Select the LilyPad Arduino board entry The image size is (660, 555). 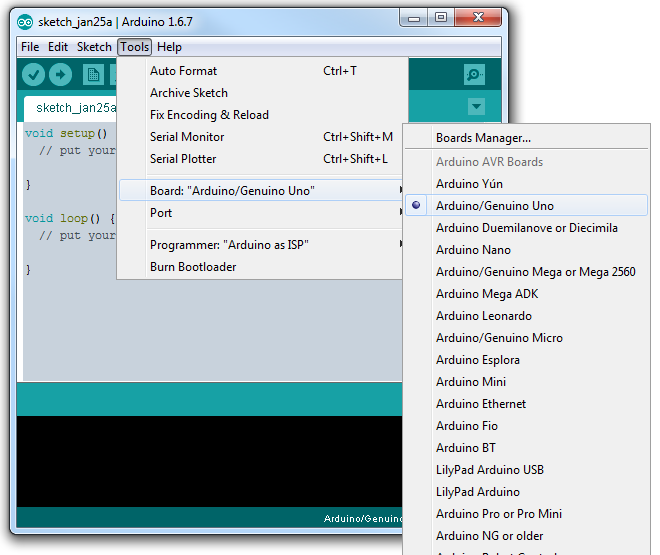click(526, 491)
